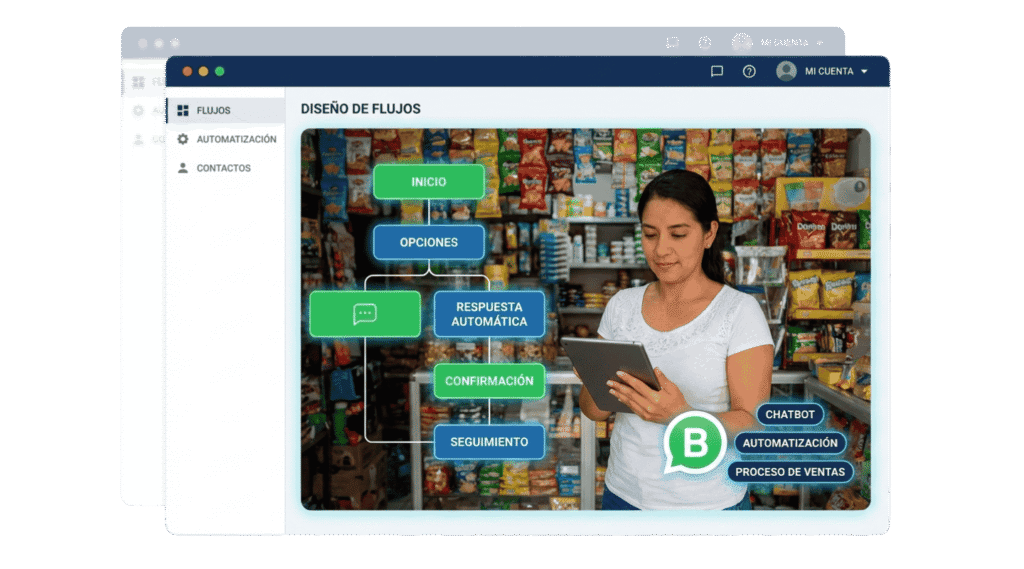Screen dimensions: 1024x569
Task: Select the CONFIRMACIÓN flow node
Action: (x=489, y=381)
